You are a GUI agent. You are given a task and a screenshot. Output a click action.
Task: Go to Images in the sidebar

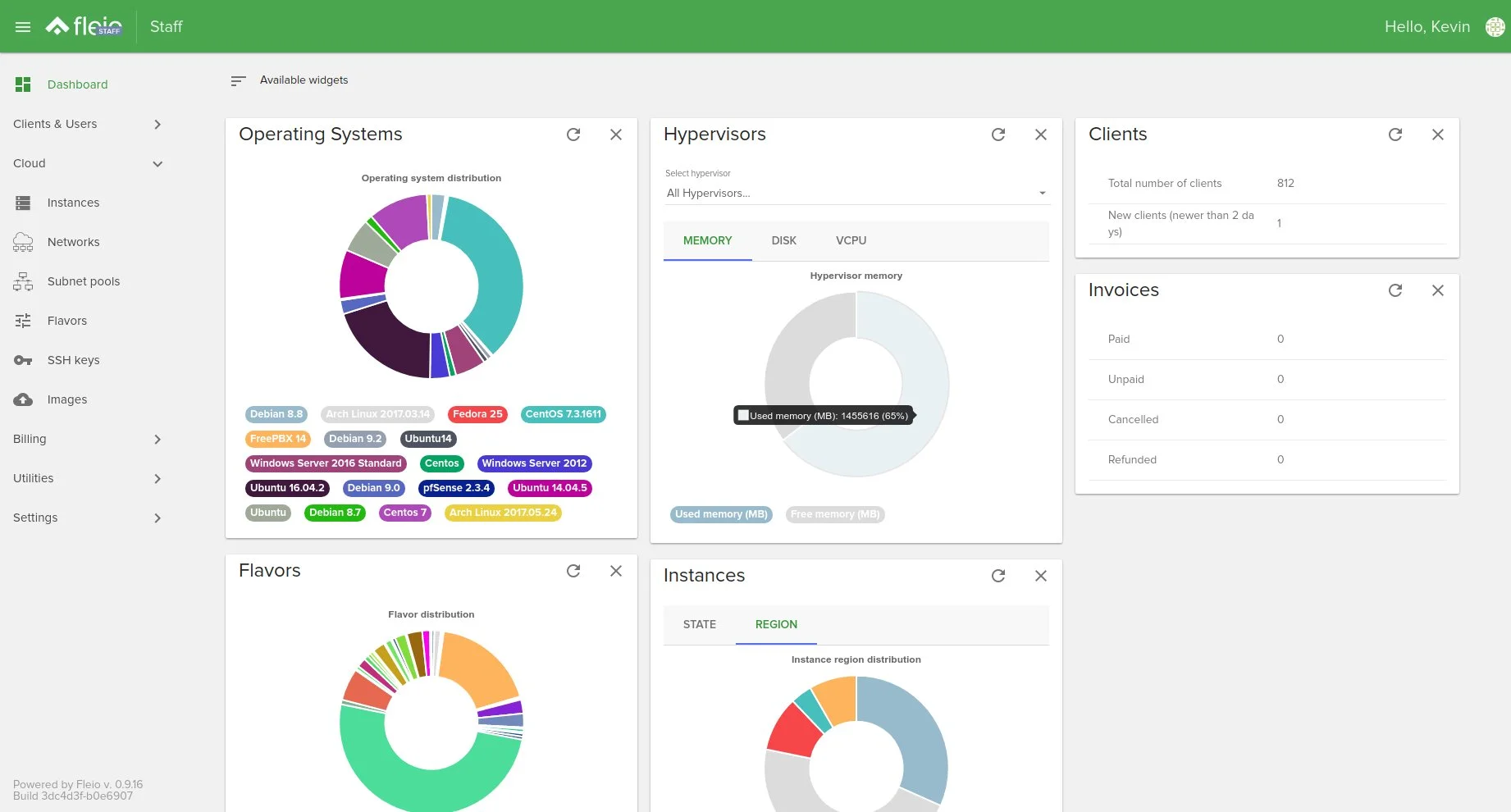66,399
